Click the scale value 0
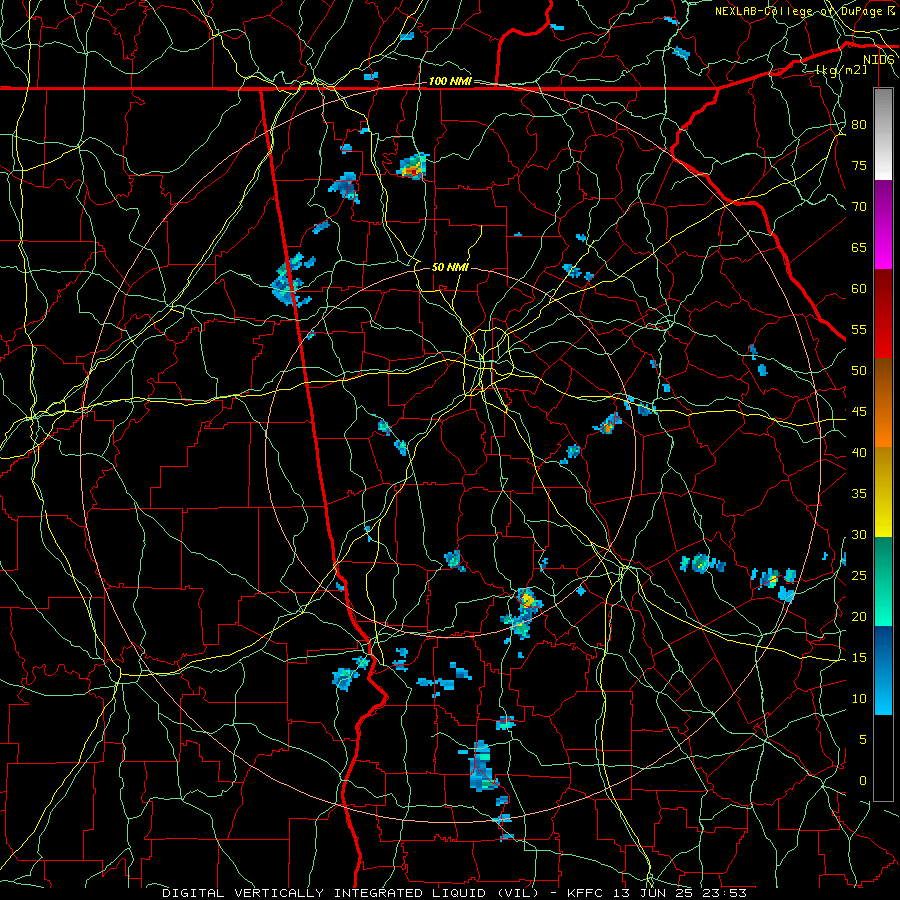This screenshot has height=900, width=900. point(863,781)
